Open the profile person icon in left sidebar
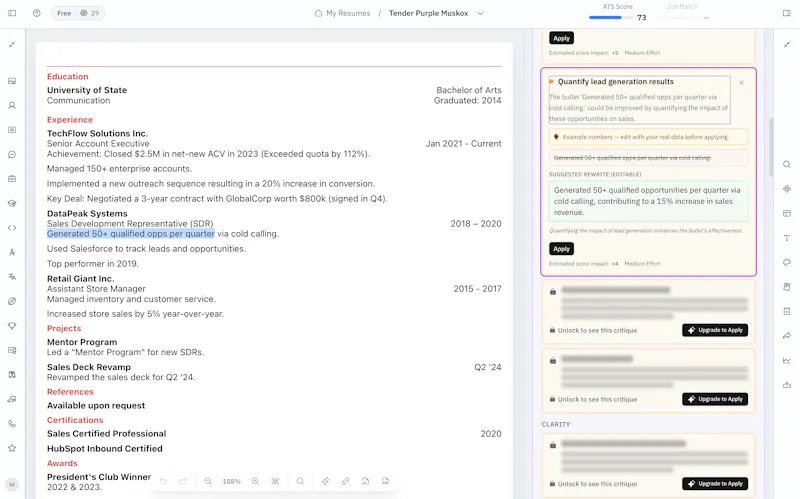800x499 pixels. point(12,105)
